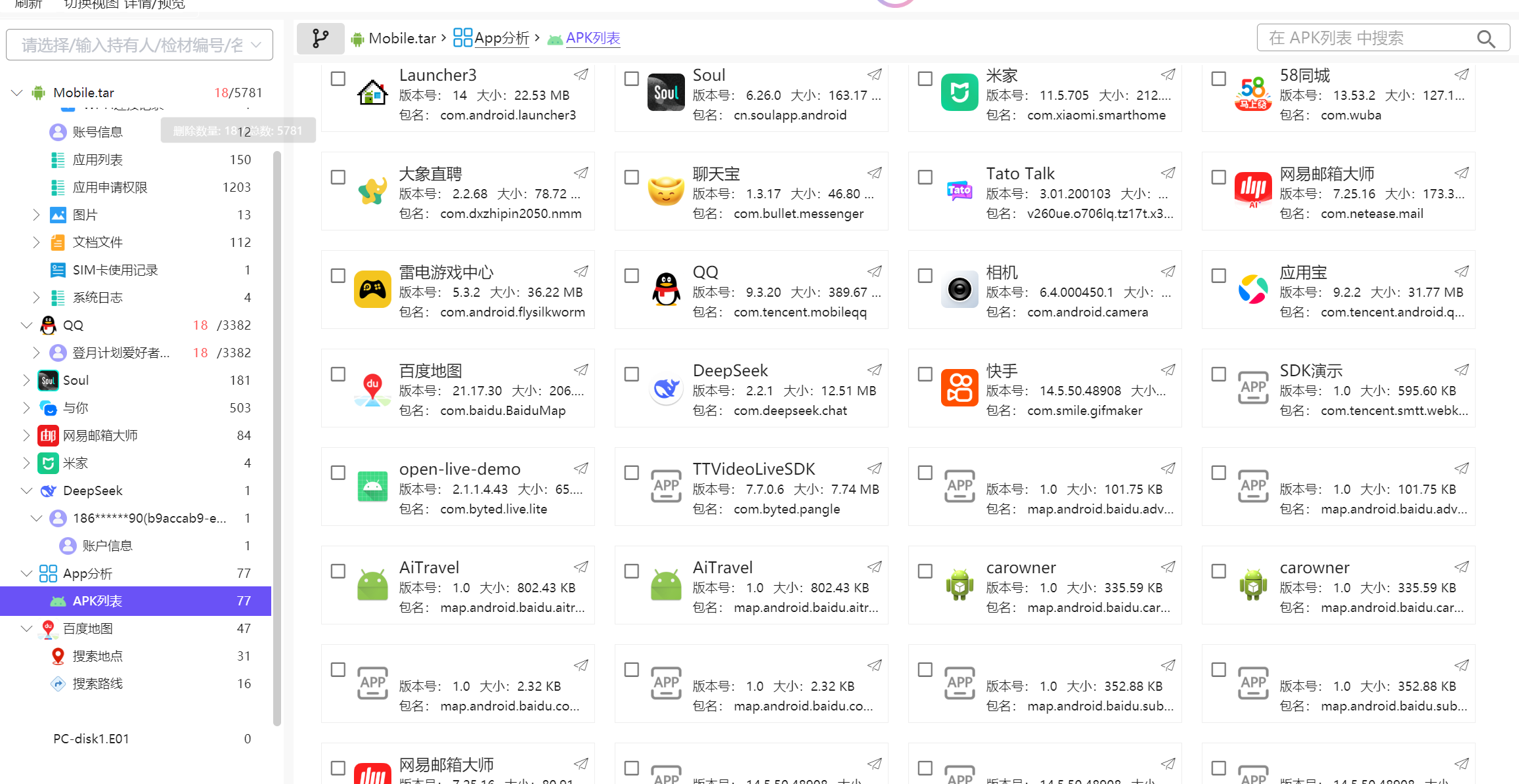Click the Soul app icon card
The image size is (1519, 784).
pos(666,93)
